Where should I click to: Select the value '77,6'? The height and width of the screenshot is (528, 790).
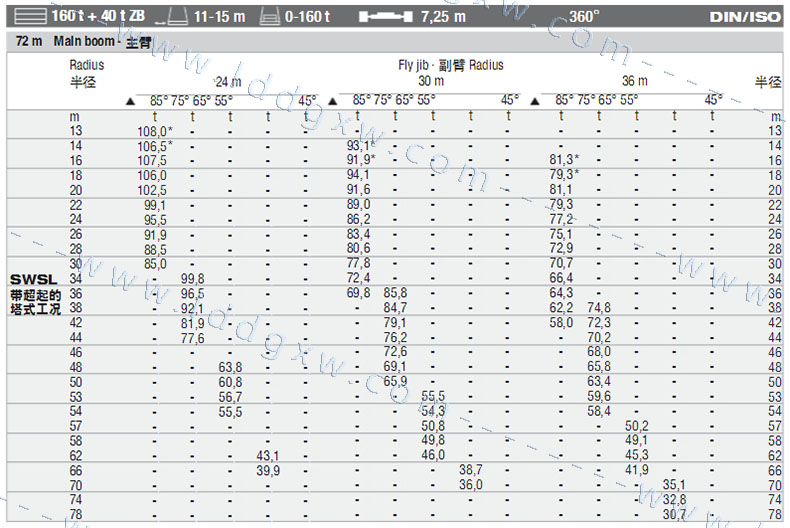pos(192,339)
